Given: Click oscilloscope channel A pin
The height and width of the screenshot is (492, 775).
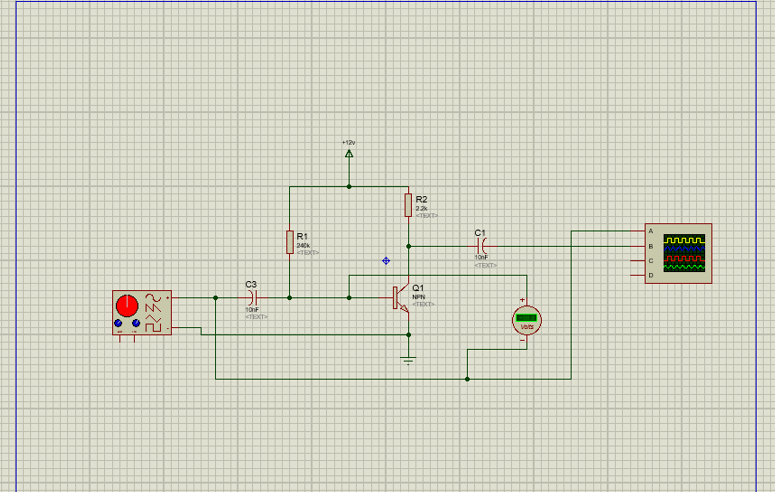Looking at the screenshot, I should pos(639,231).
